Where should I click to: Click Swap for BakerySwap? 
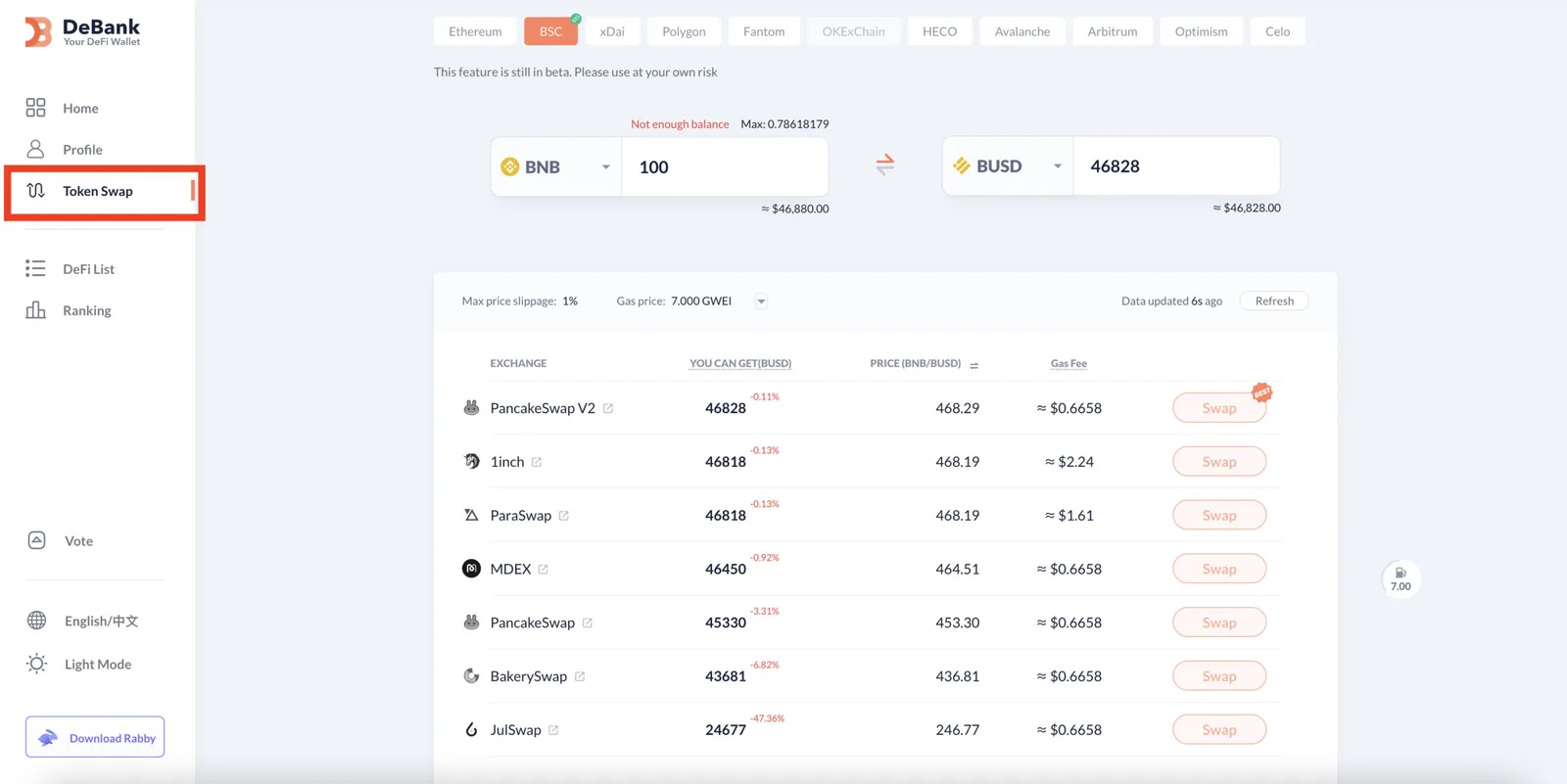pyautogui.click(x=1219, y=676)
